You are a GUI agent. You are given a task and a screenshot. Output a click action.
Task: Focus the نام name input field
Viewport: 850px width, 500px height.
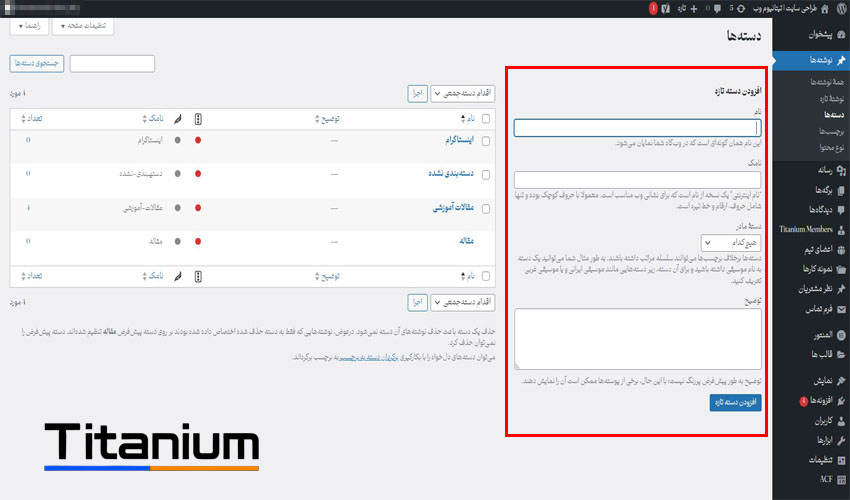(638, 128)
